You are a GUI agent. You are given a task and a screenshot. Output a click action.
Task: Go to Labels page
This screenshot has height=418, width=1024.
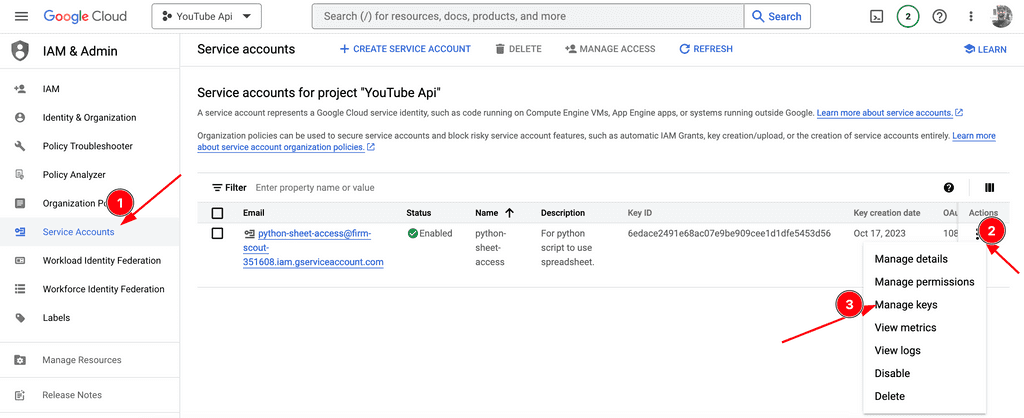[x=56, y=318]
